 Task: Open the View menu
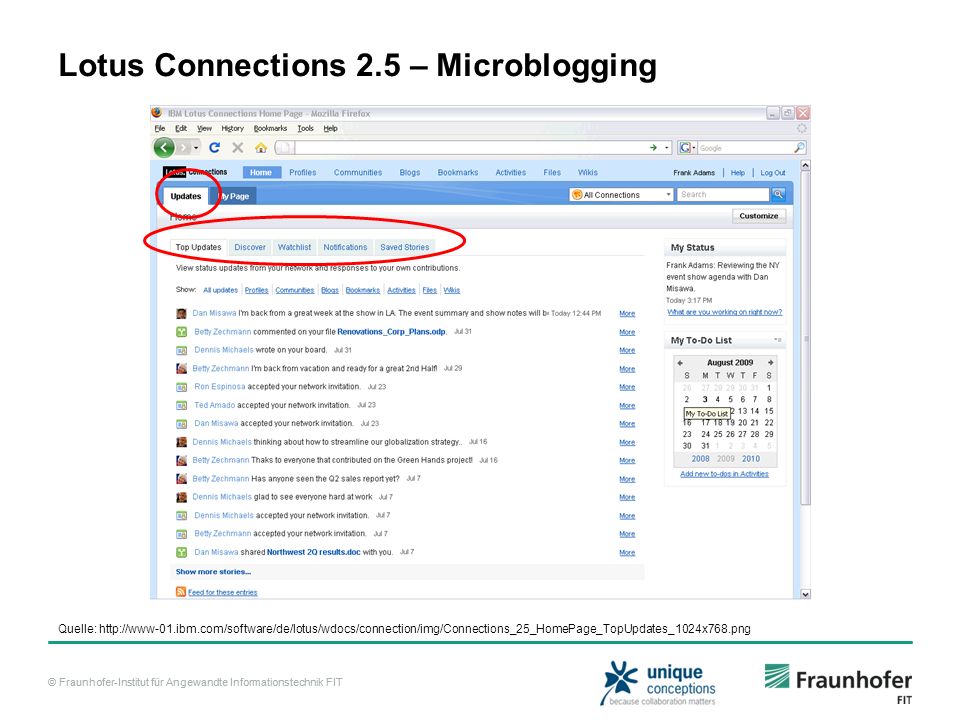(x=204, y=129)
